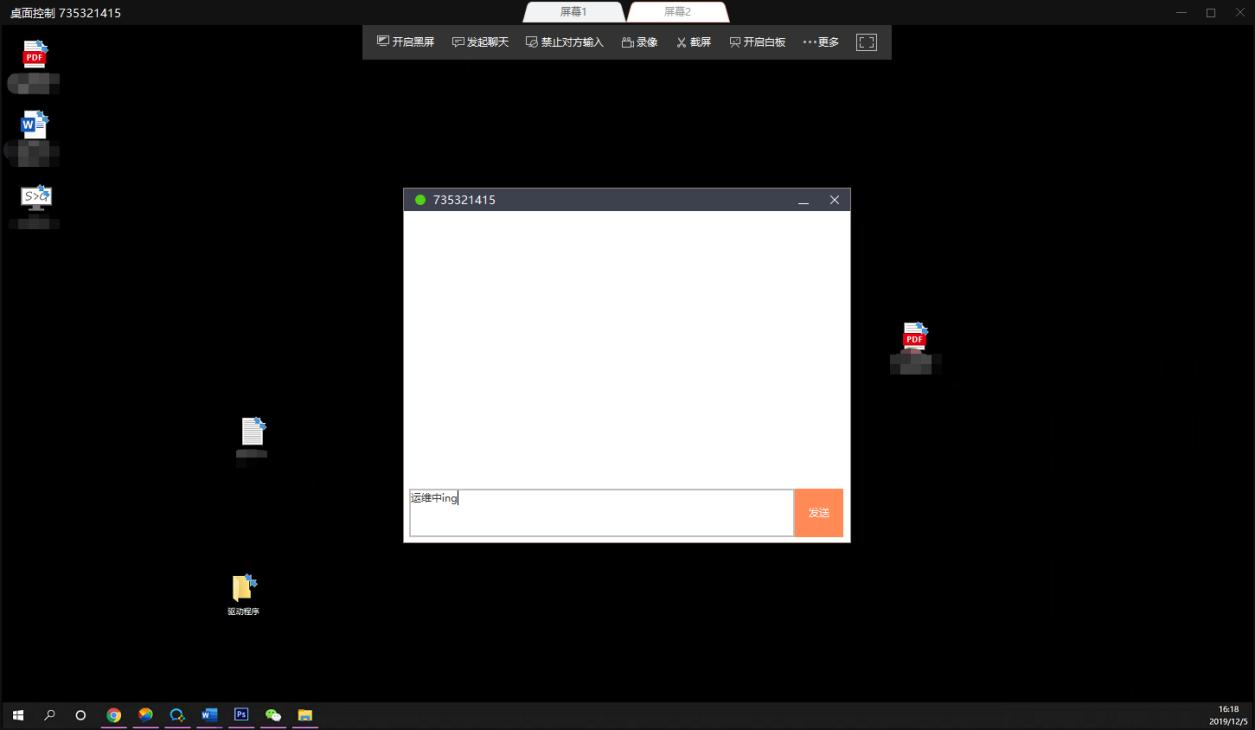Start a chat with 发起聊天
Screen dimensions: 1255x730
[480, 42]
